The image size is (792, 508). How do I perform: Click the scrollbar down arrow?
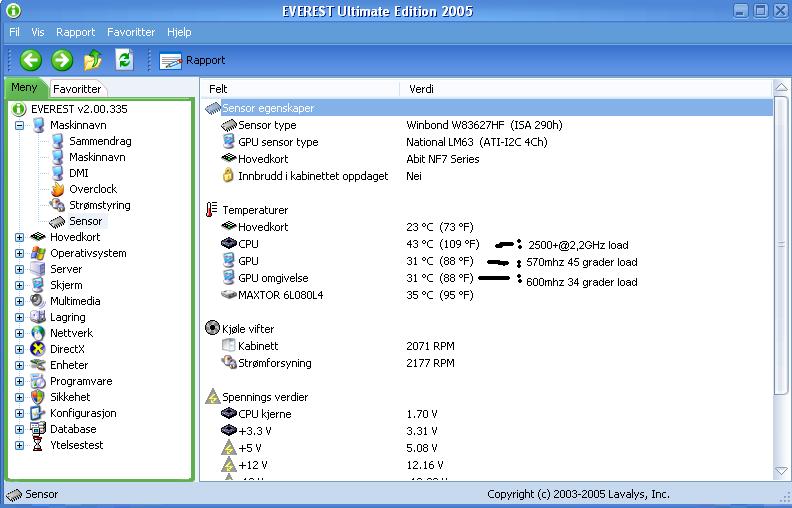click(x=781, y=471)
